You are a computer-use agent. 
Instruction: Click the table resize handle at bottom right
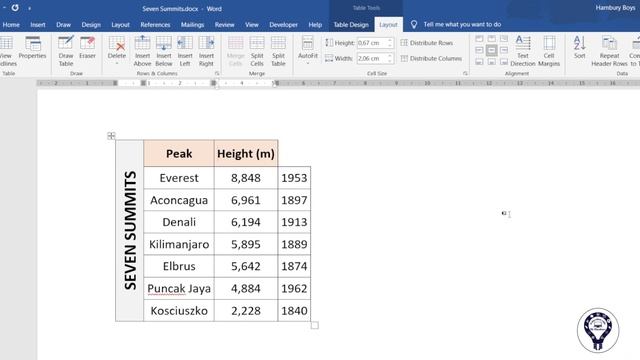point(314,325)
